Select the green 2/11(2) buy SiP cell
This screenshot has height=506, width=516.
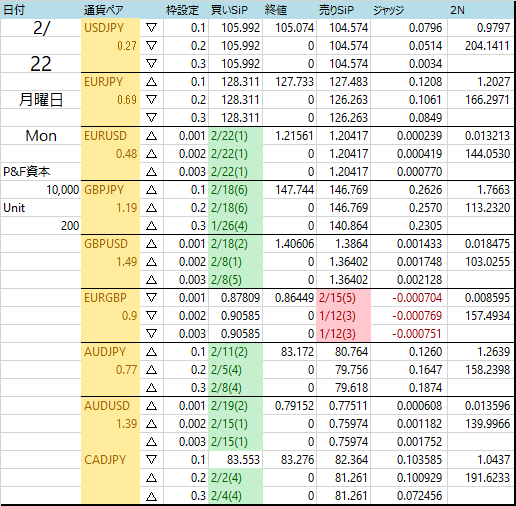point(235,352)
